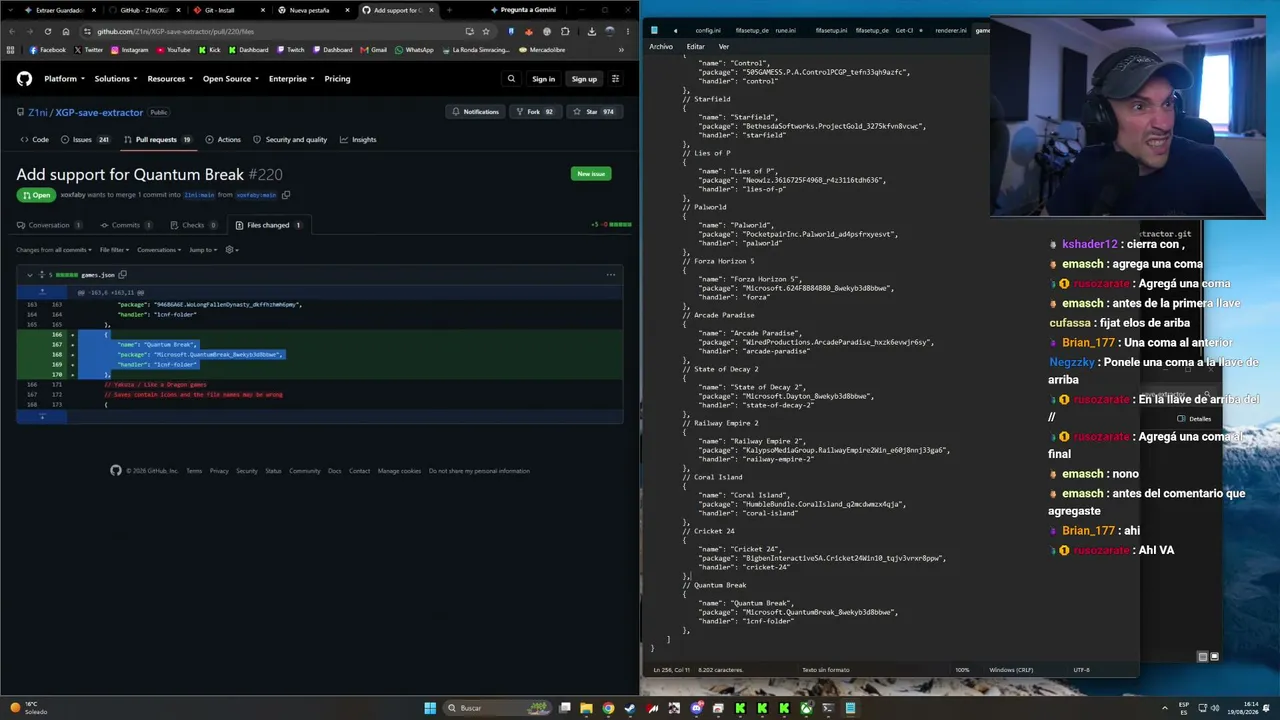Viewport: 1280px width, 720px height.
Task: Open the Code repository tab
Action: click(34, 140)
